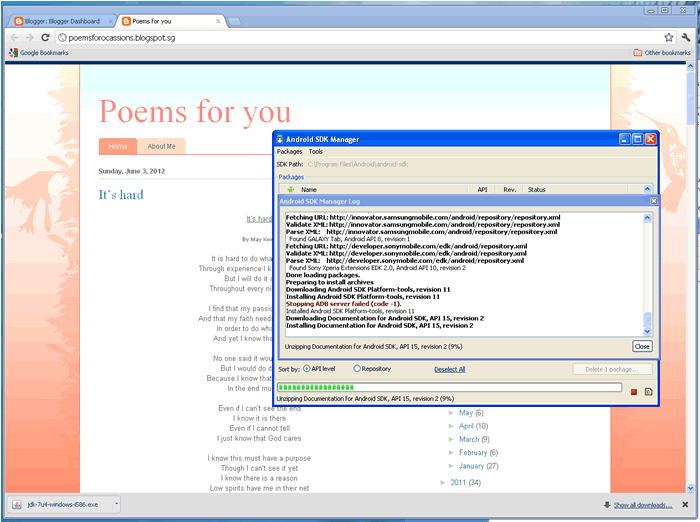Click the SDK Manager log icon beside stop
This screenshot has height=522, width=700.
(x=649, y=392)
